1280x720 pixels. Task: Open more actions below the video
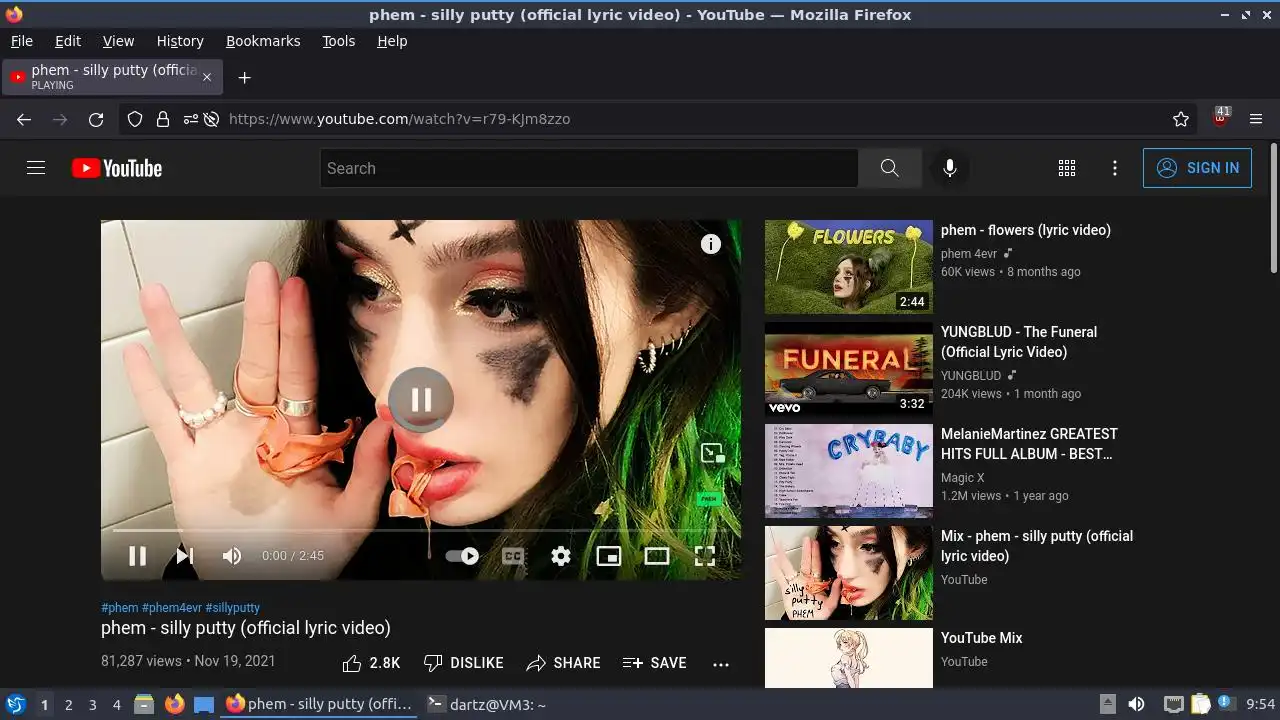coord(721,663)
